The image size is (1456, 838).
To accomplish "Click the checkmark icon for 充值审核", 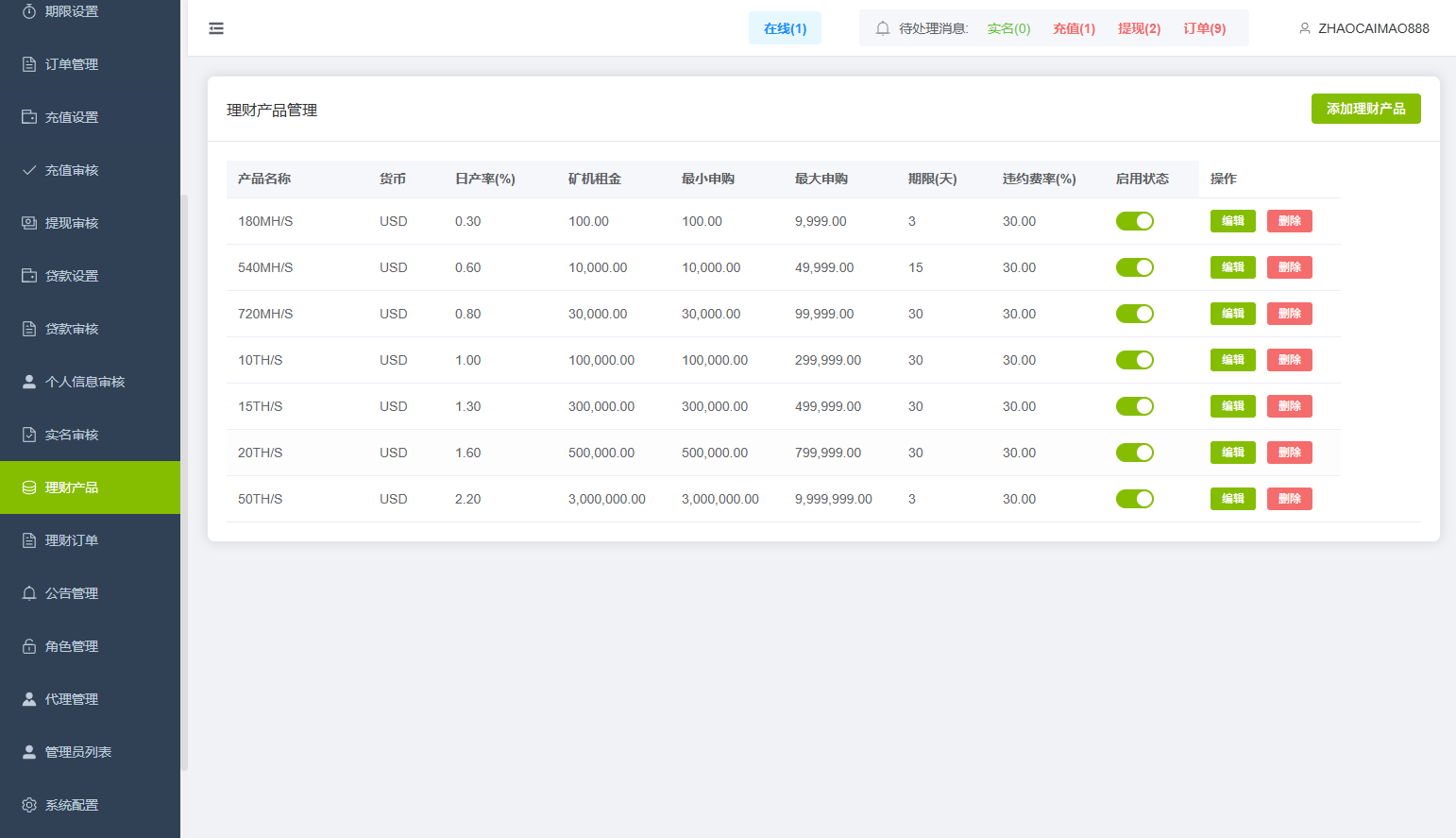I will pyautogui.click(x=29, y=170).
